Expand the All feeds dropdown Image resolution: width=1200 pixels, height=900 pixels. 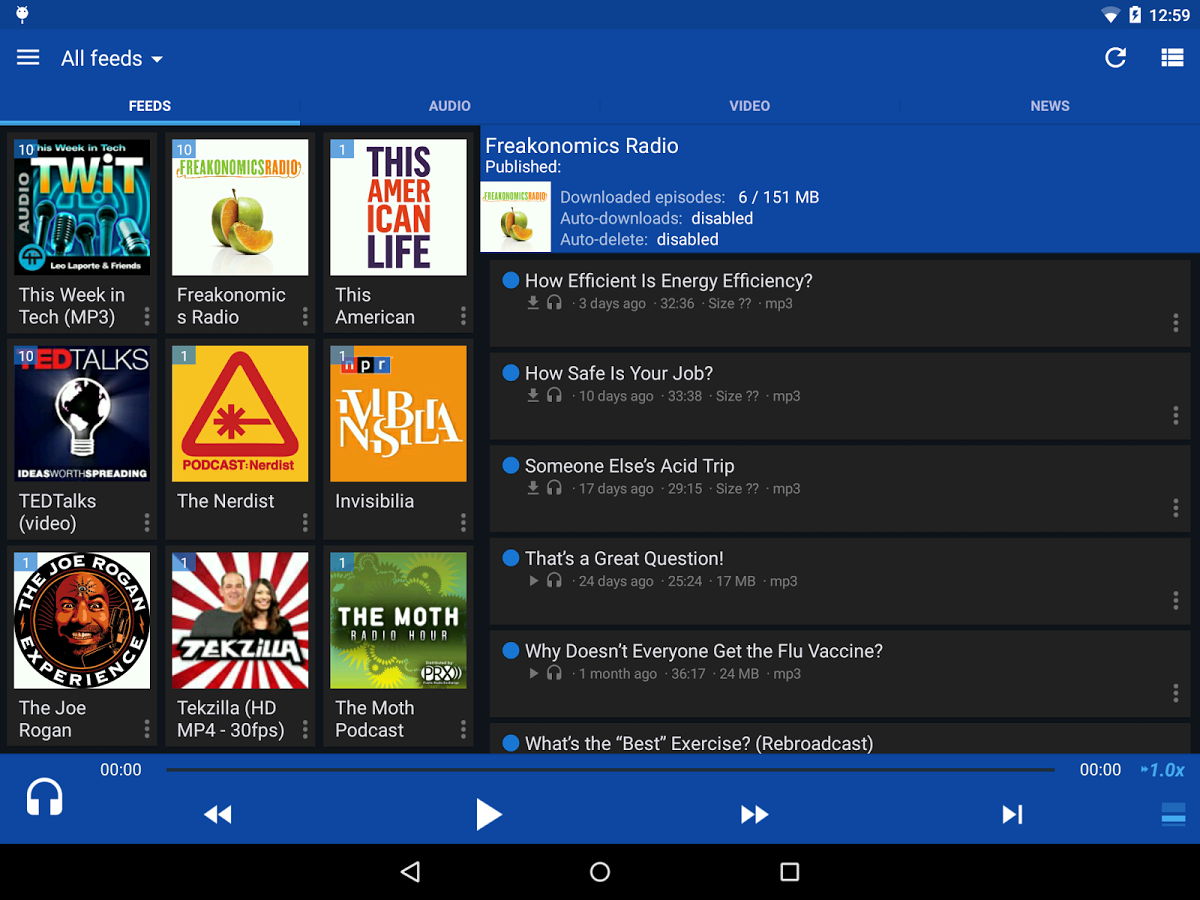(111, 59)
